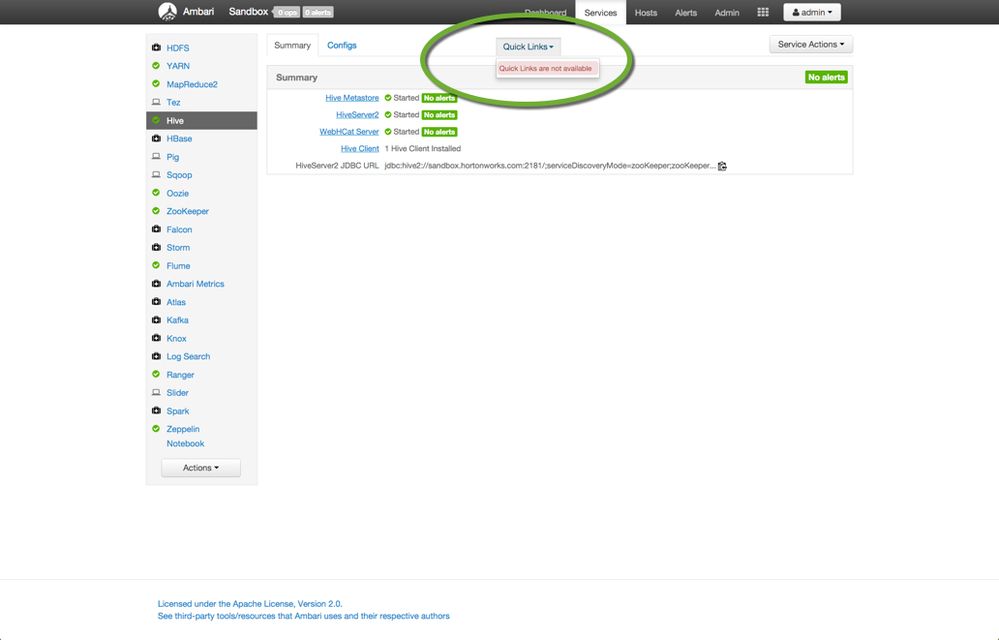Click the MapReduce2 green status icon
Screen dimensions: 999x640
coord(156,84)
